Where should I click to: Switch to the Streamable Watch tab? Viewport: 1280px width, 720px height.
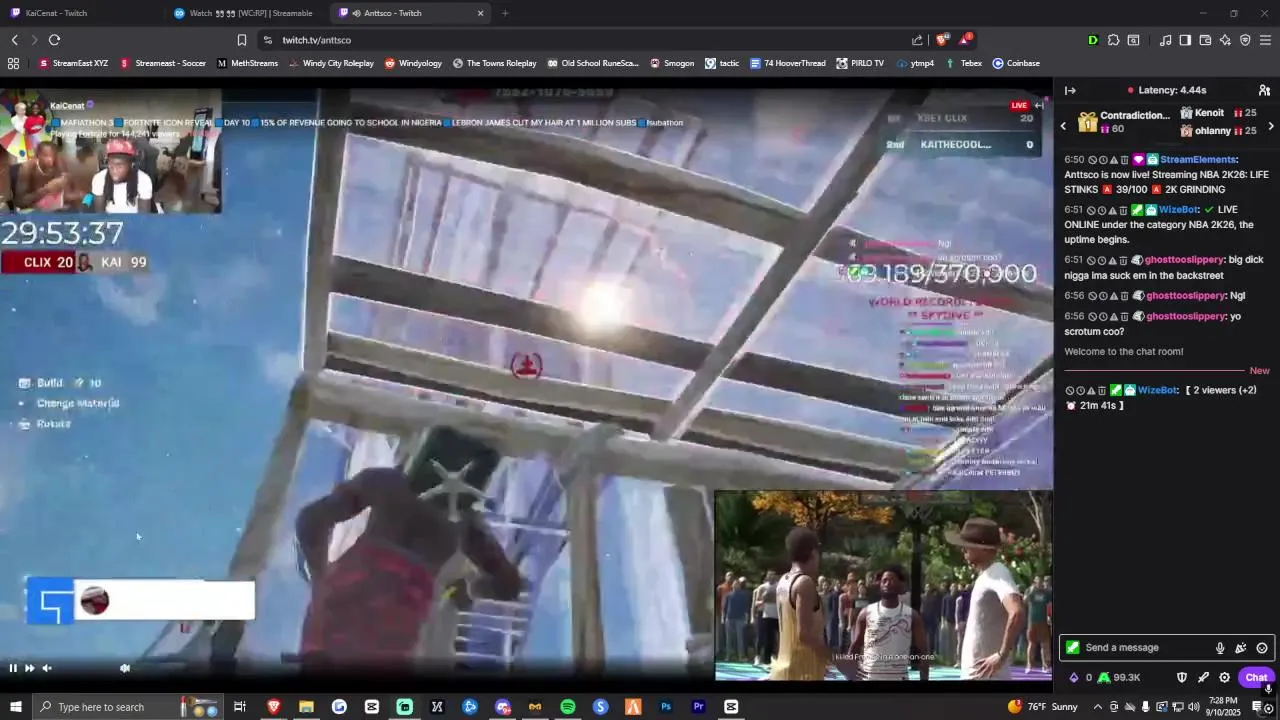245,13
